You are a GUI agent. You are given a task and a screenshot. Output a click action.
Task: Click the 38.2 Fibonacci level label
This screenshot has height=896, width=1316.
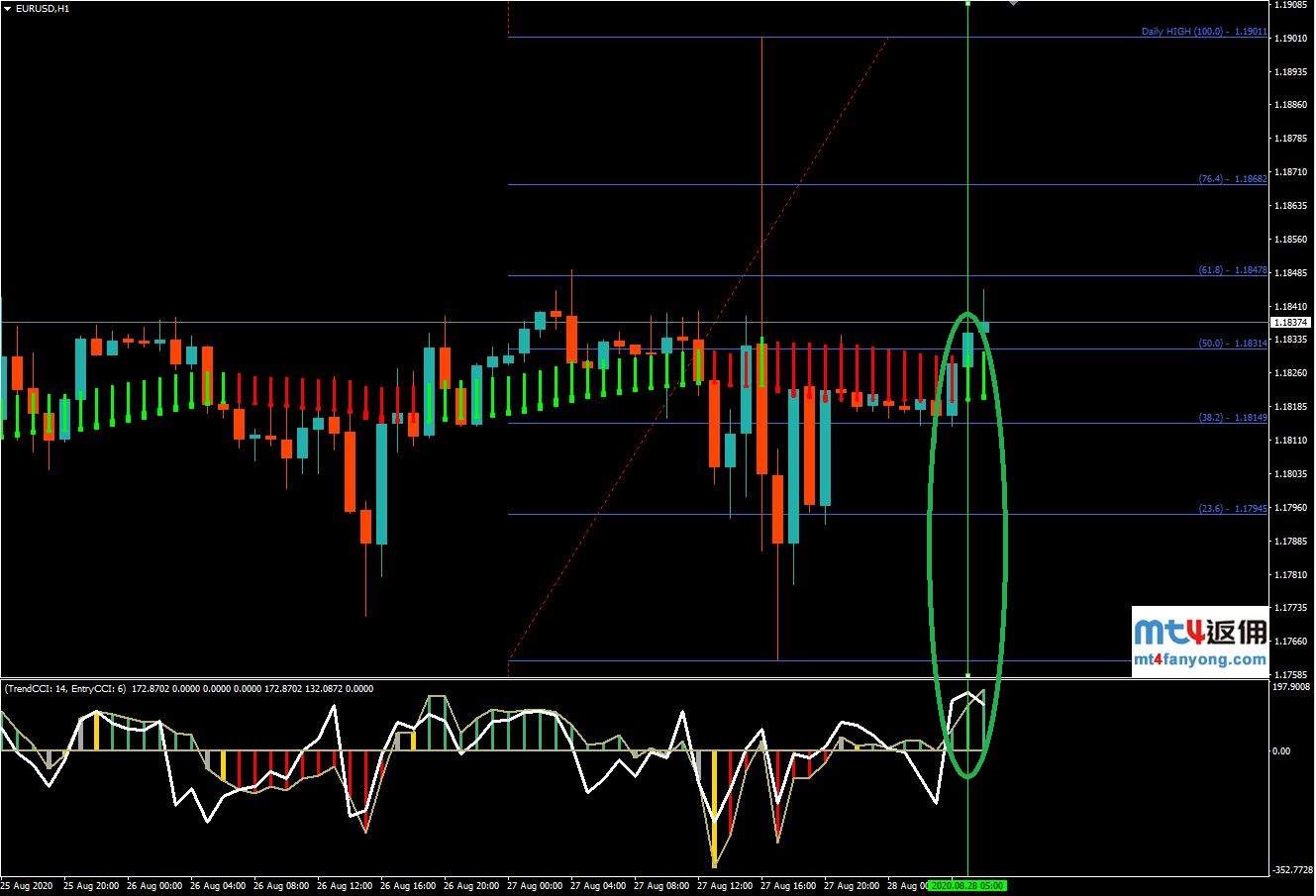[x=1232, y=418]
